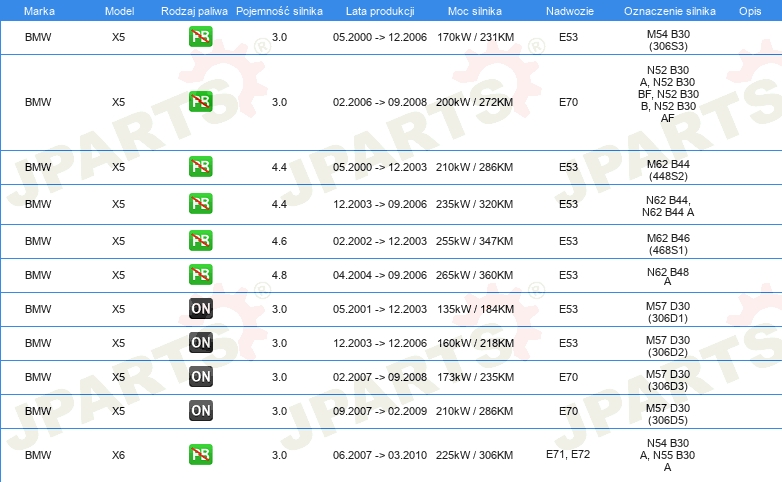Click the ON diesel icon in the 160kW / 218KM row
Screen dimensions: 782x482
point(200,342)
